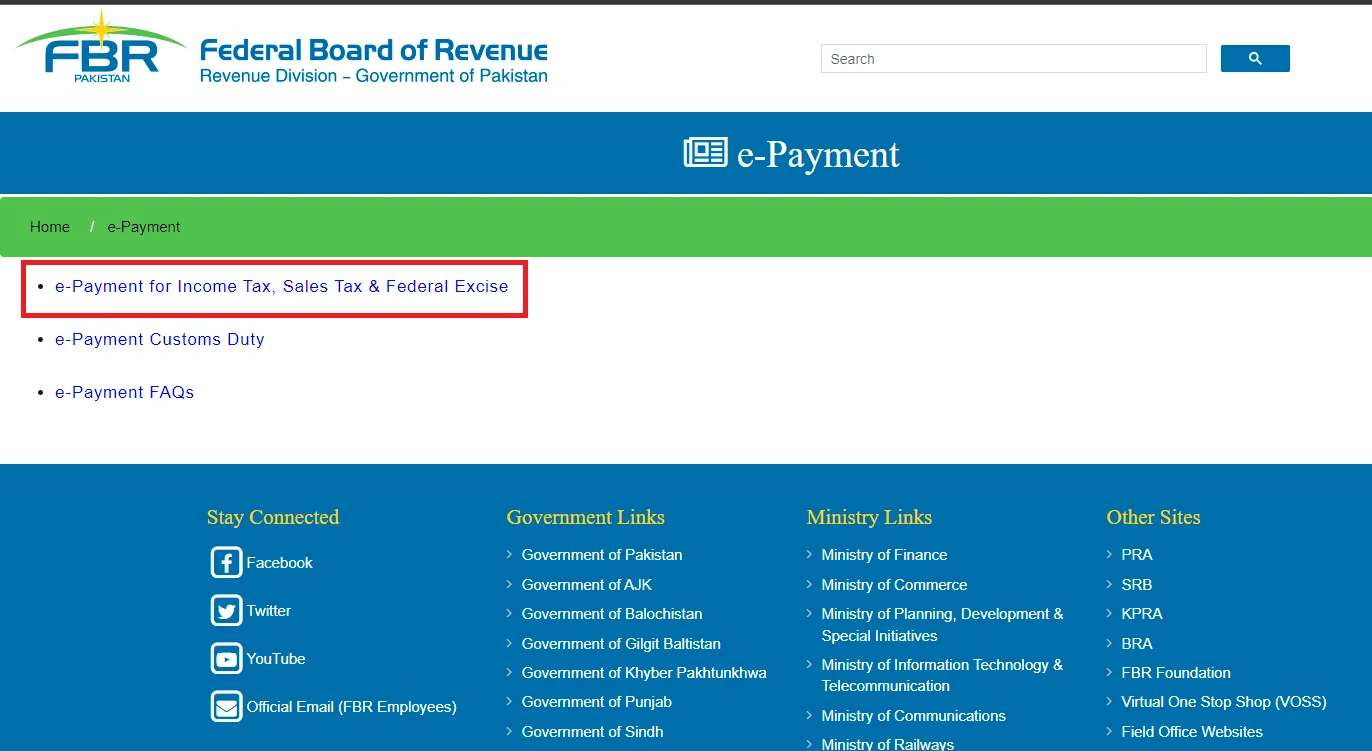Open e-Payment Customs Duty link
The height and width of the screenshot is (751, 1372).
coord(160,339)
